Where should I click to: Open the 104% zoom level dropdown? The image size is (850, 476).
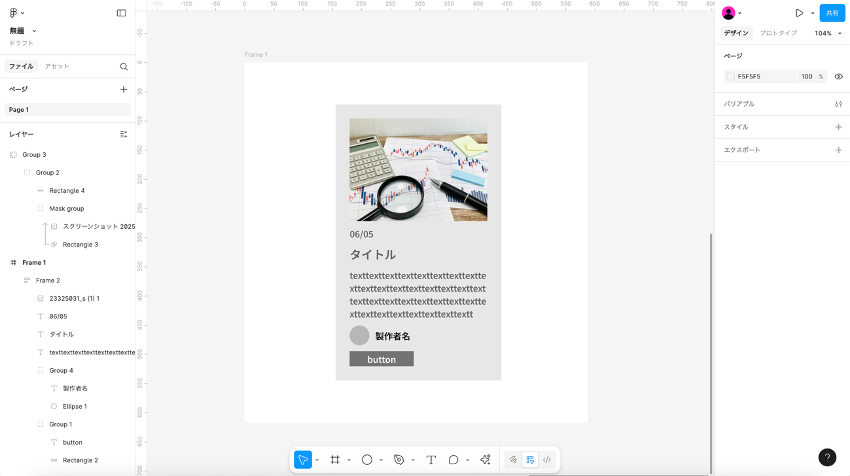(x=828, y=33)
